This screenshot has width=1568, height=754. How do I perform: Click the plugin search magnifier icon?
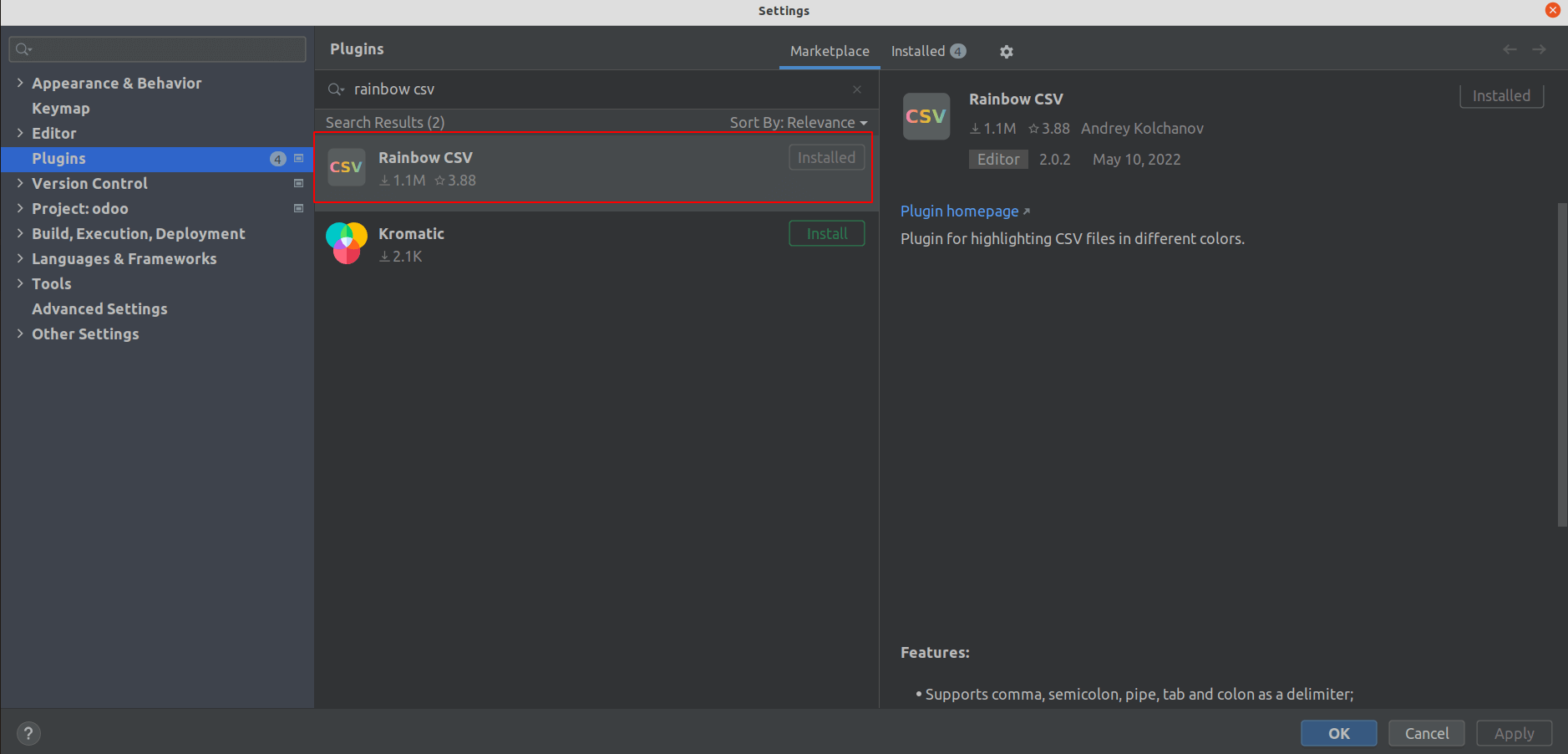(336, 89)
